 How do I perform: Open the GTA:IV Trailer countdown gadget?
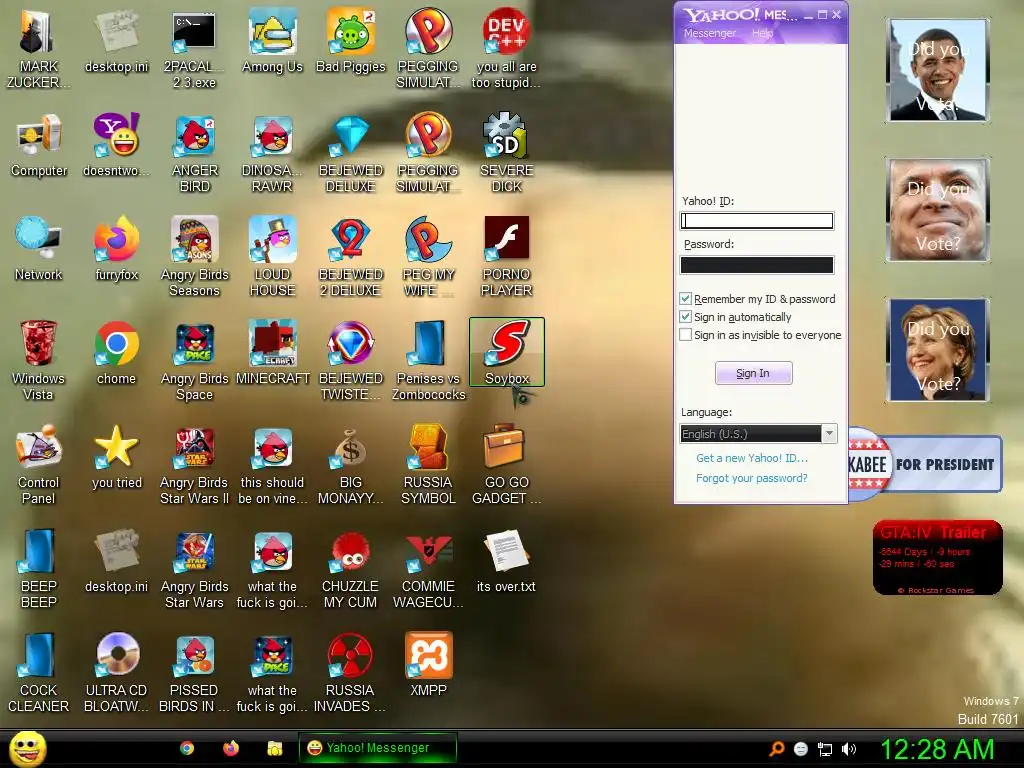[938, 557]
